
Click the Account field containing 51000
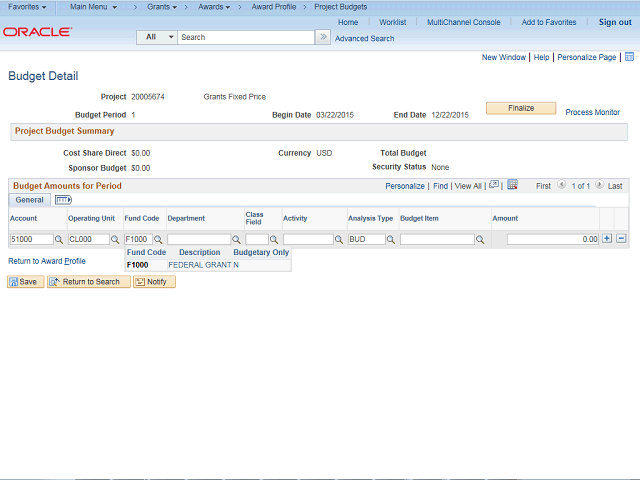(31, 239)
